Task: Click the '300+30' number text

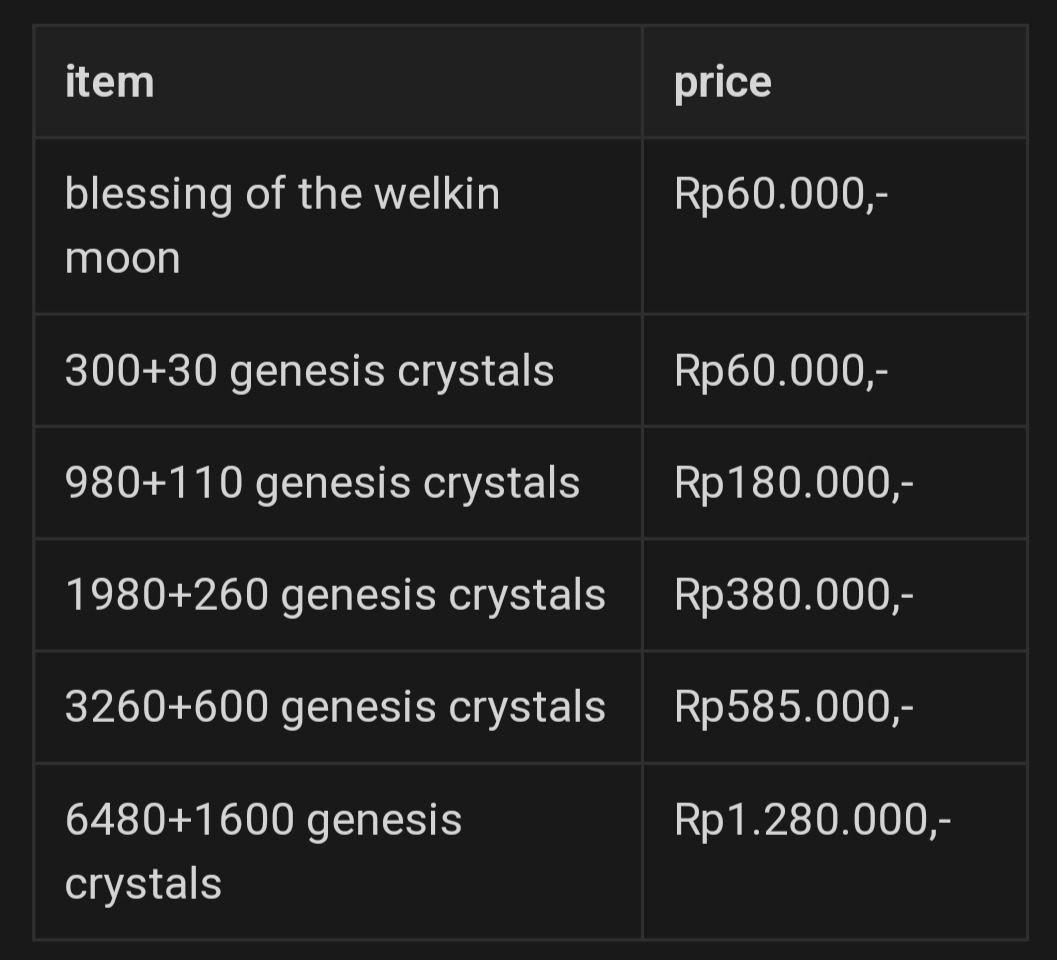Action: tap(141, 371)
